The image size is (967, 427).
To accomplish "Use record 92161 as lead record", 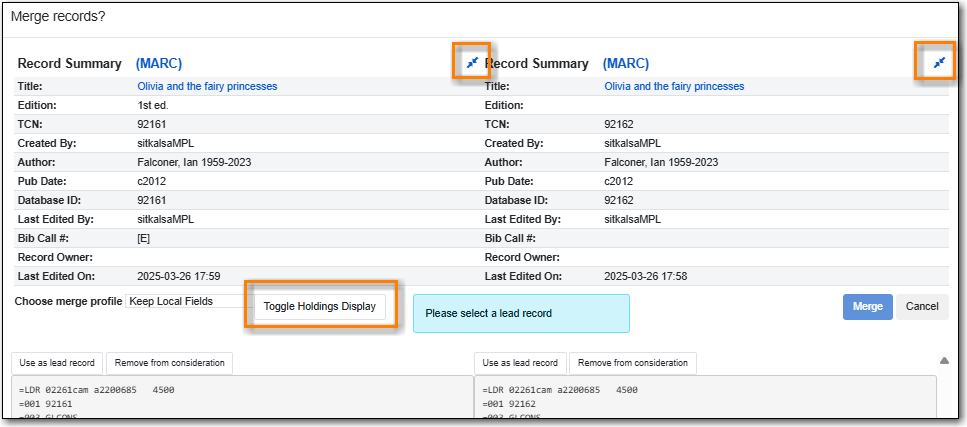I will coord(57,363).
